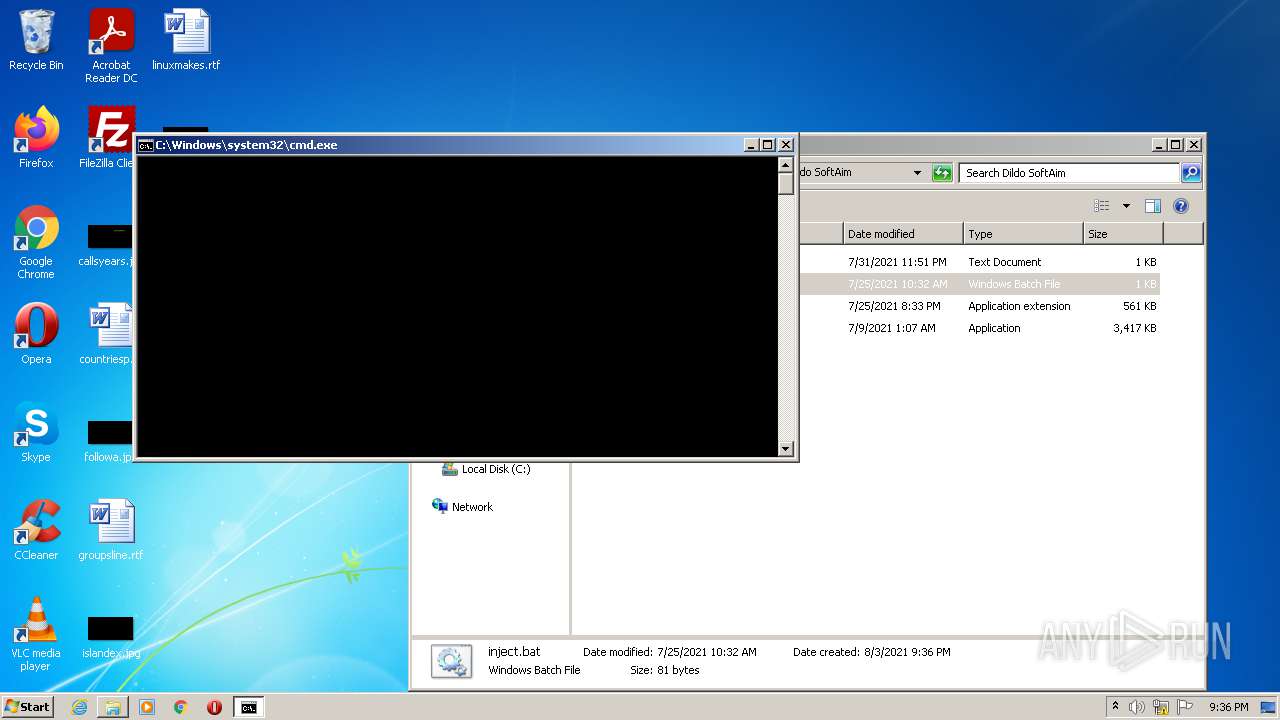Open Internet Explorer from taskbar
1280x720 pixels.
coord(79,707)
